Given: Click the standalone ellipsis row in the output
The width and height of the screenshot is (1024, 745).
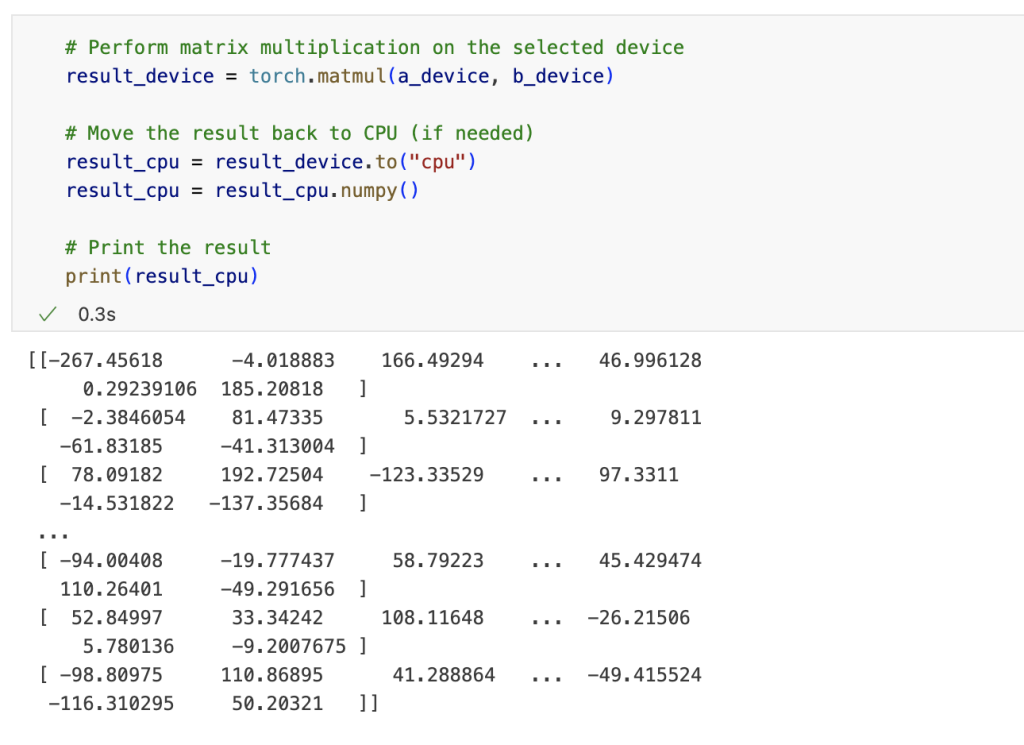Looking at the screenshot, I should [47, 532].
